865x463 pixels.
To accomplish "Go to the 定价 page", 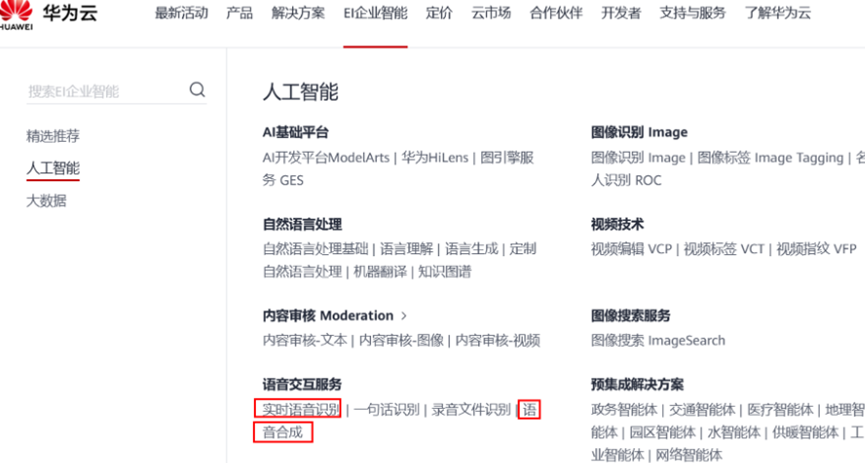I will tap(439, 14).
